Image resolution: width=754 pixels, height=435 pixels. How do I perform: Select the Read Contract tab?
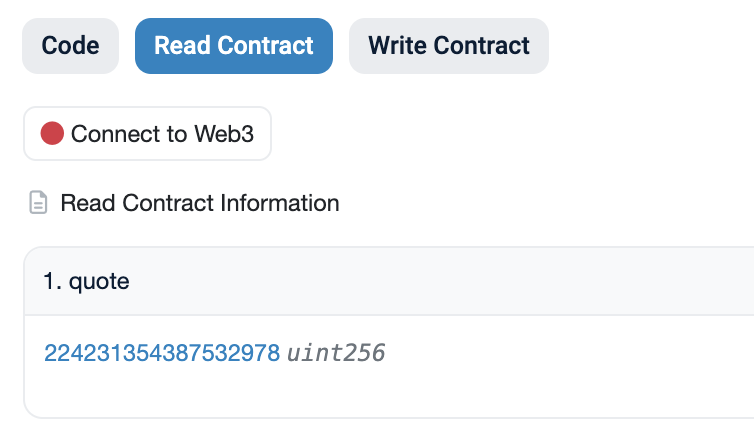pyautogui.click(x=234, y=46)
